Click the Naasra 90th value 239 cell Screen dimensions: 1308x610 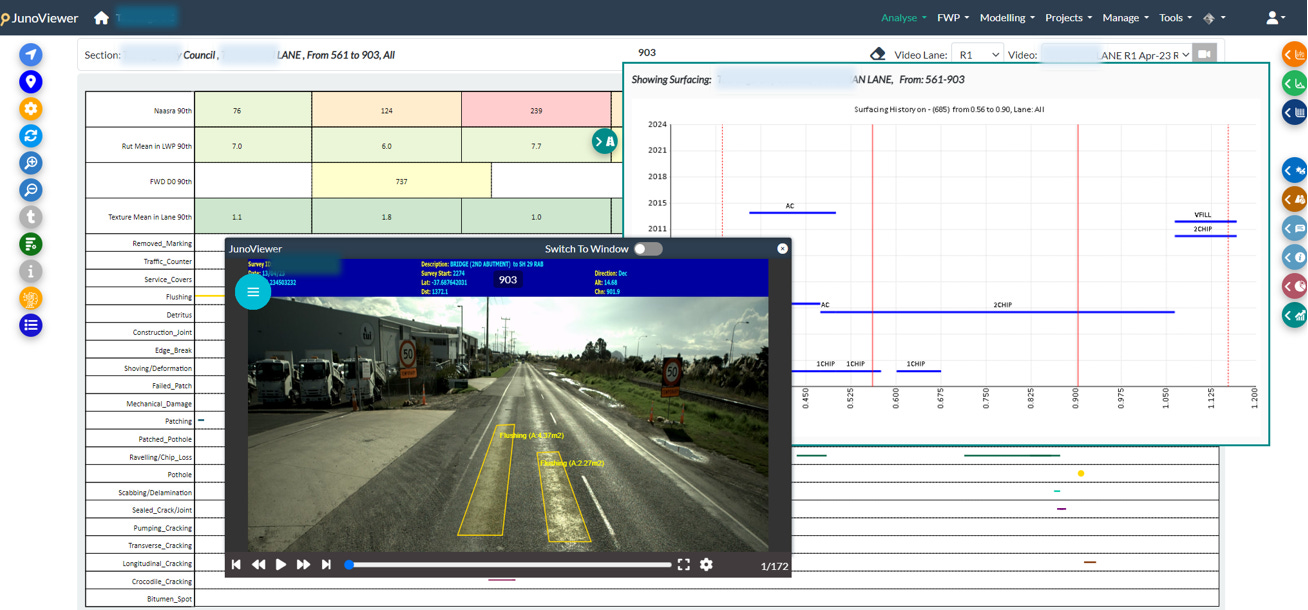tap(536, 110)
